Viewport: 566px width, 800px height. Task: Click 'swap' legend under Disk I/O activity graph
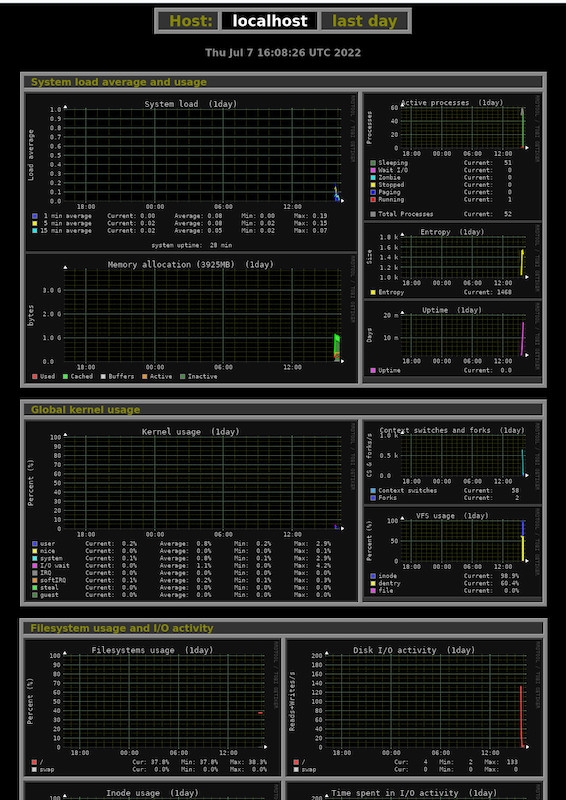tap(308, 769)
